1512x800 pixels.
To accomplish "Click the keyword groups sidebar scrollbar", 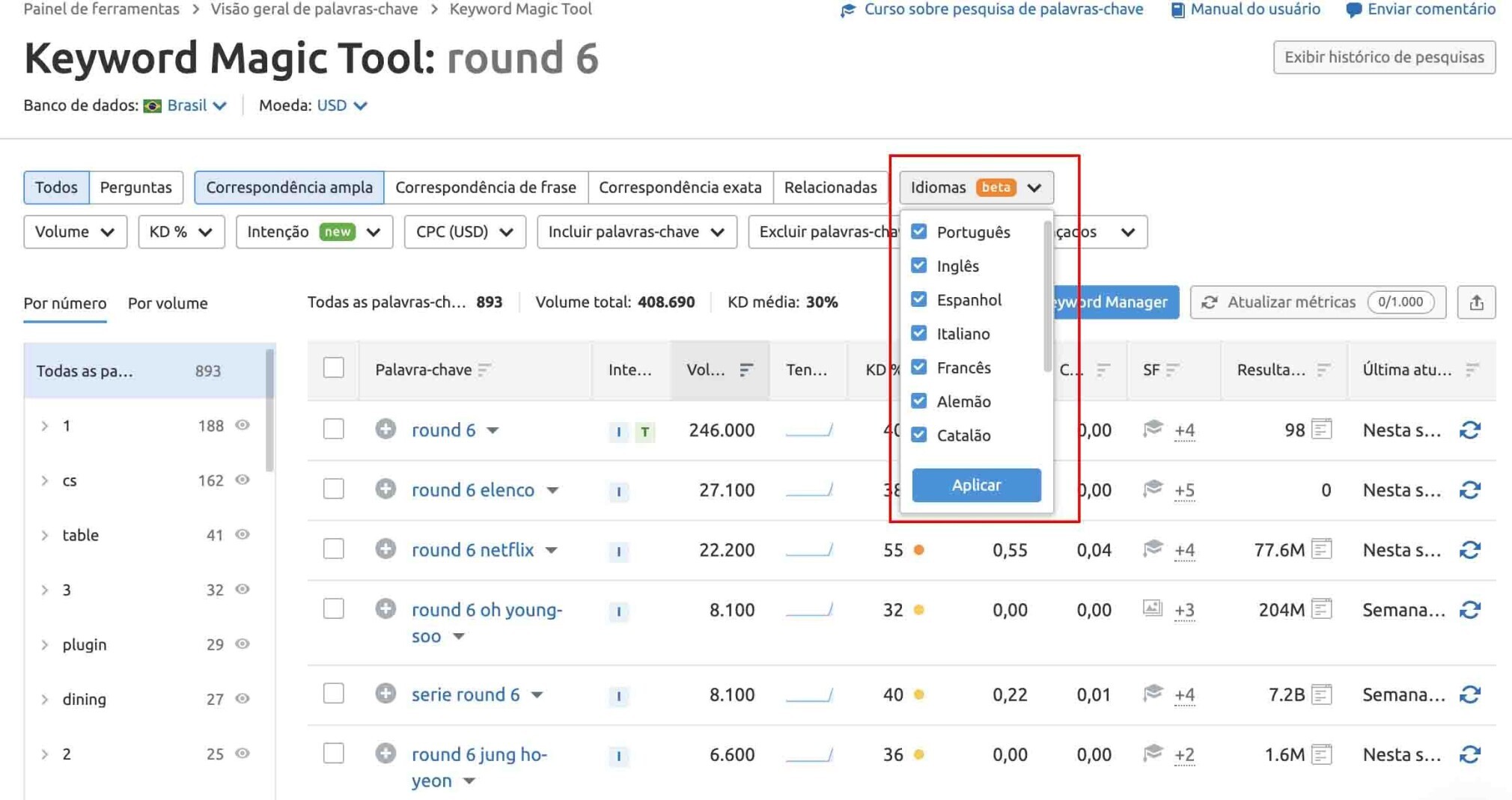I will [x=269, y=410].
